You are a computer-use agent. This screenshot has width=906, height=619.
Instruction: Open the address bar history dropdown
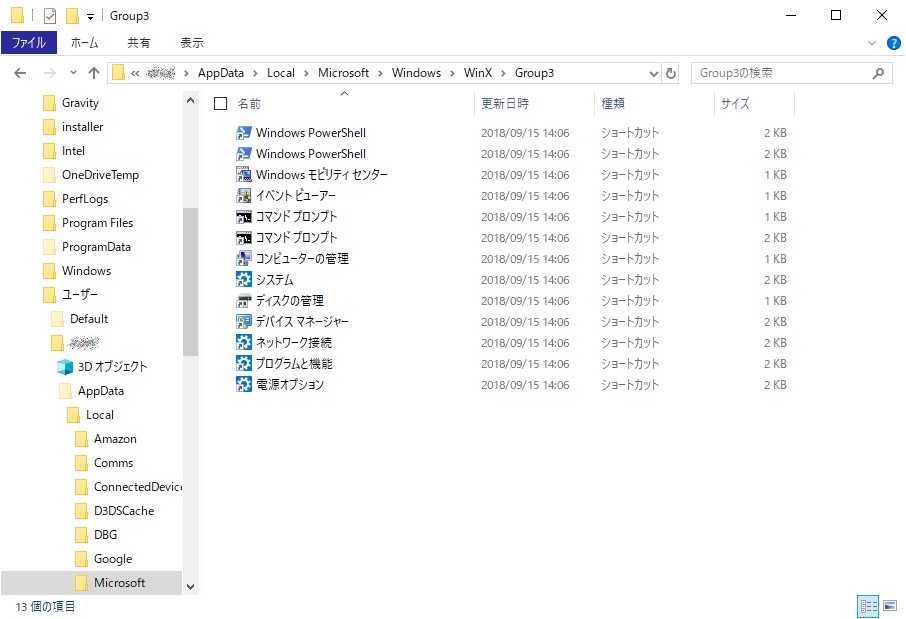(653, 73)
